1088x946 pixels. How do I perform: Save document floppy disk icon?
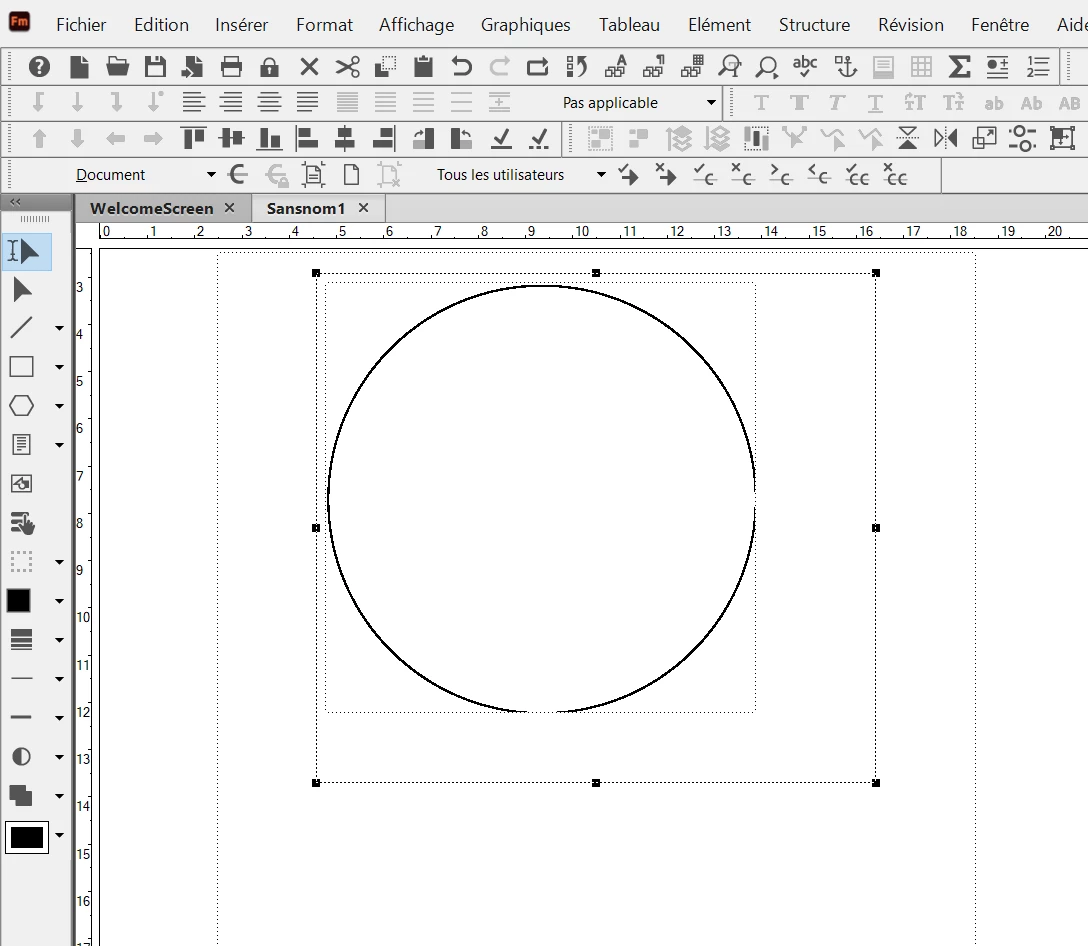click(155, 67)
